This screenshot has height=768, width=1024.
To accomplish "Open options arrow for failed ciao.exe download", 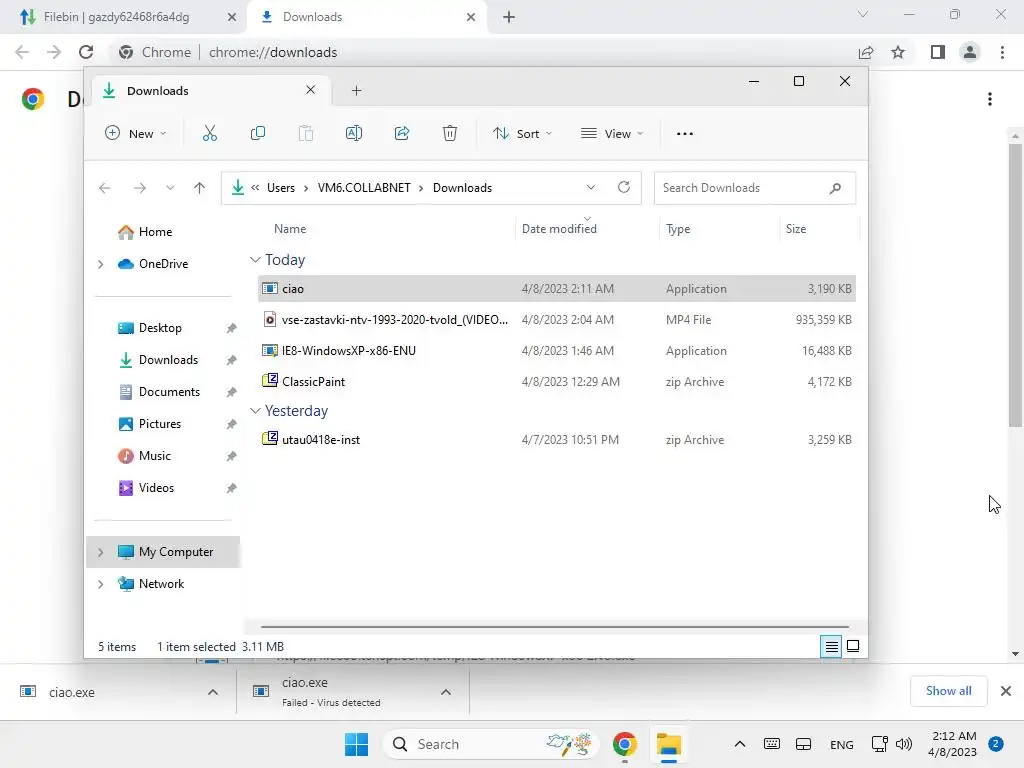I will click(x=446, y=692).
